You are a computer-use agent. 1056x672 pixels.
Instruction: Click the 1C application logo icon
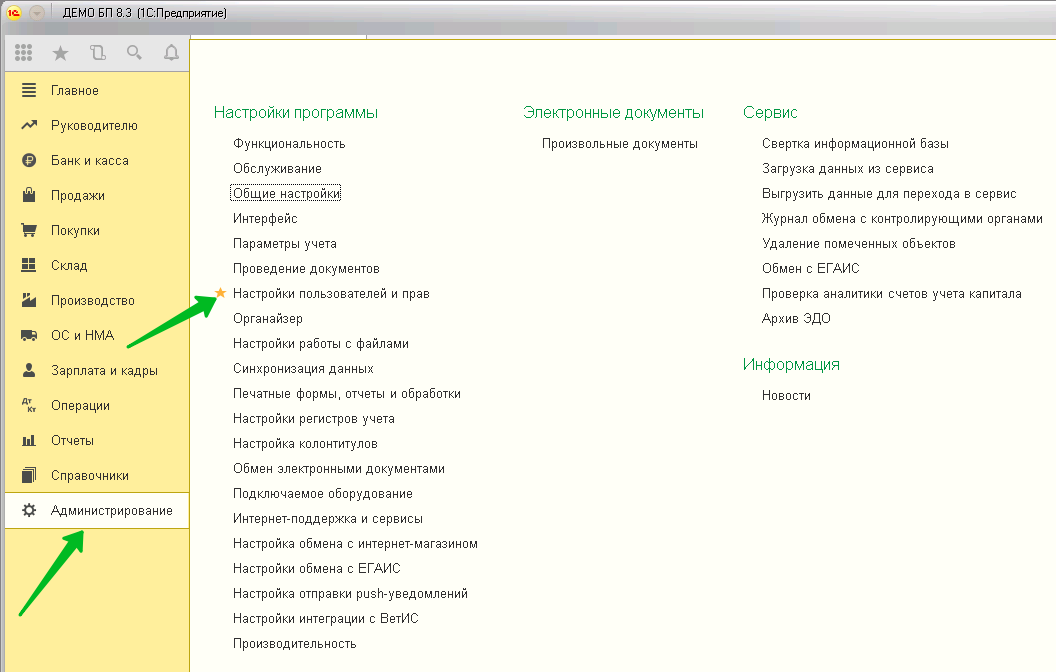[15, 13]
